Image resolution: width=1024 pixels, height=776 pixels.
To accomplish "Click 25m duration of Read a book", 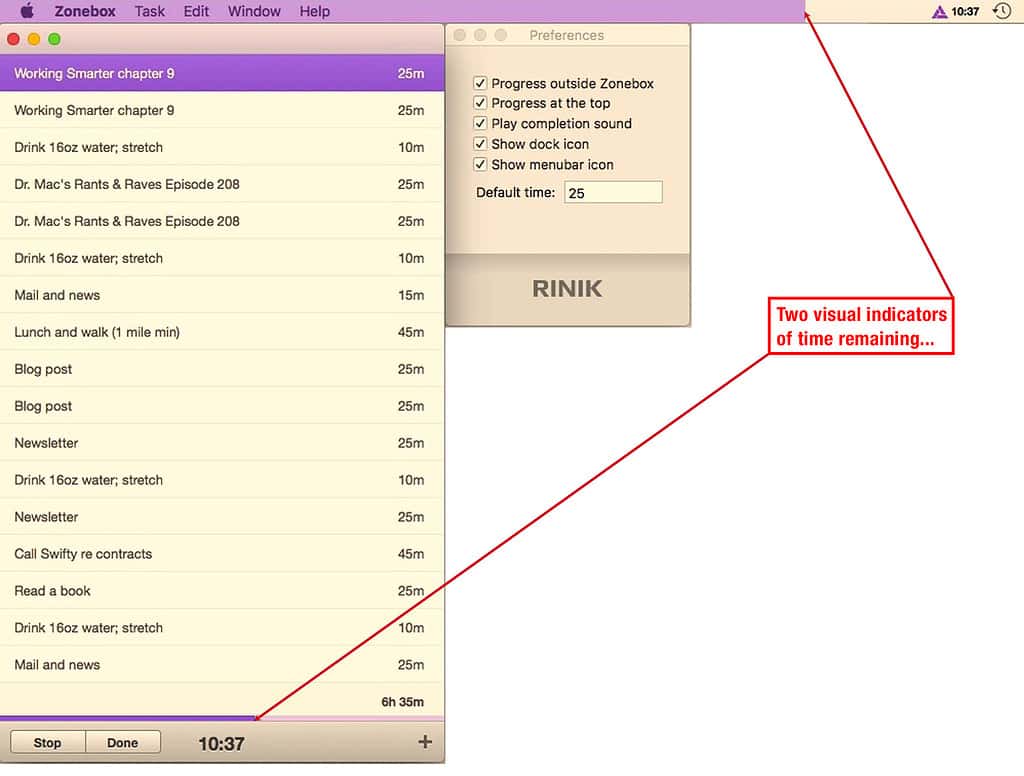I will (x=411, y=590).
